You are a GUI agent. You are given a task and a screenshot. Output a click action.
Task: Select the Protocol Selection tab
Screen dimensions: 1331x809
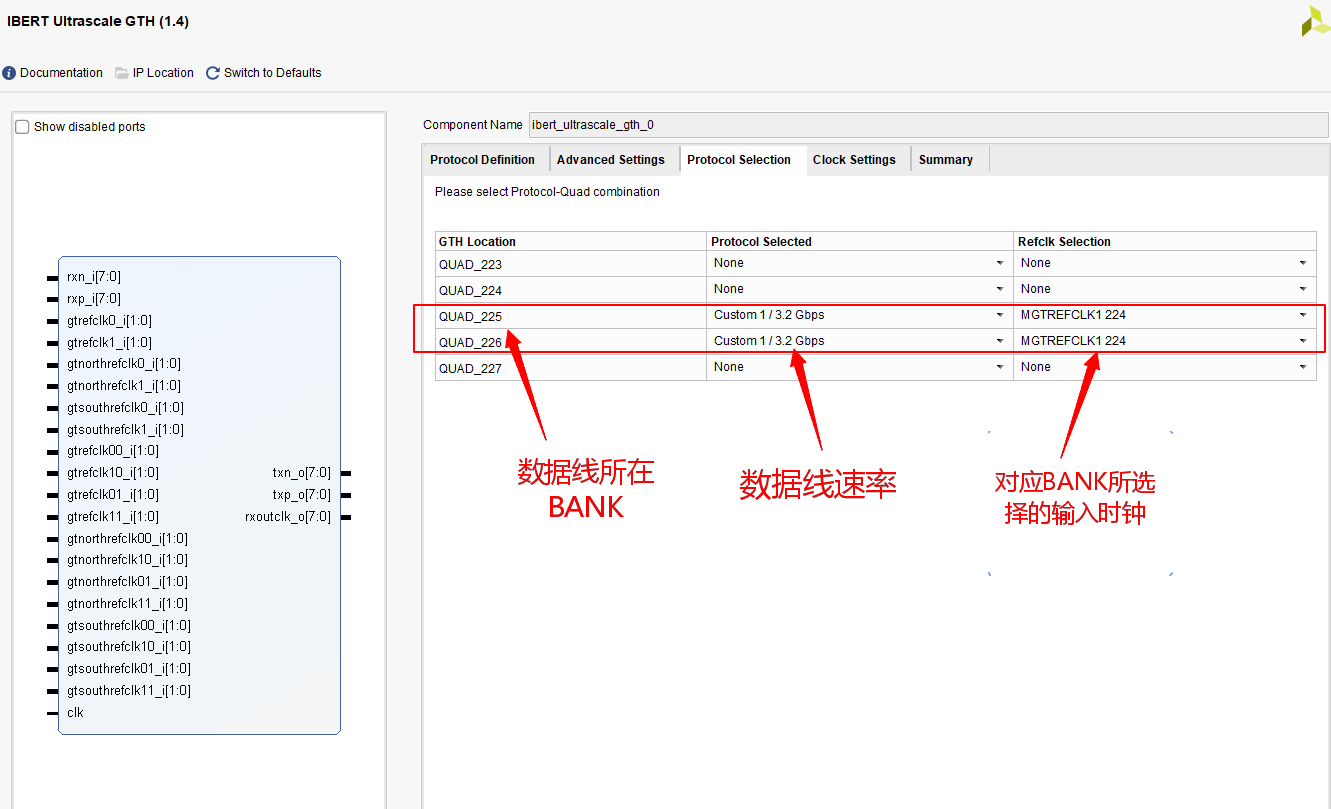pyautogui.click(x=742, y=159)
